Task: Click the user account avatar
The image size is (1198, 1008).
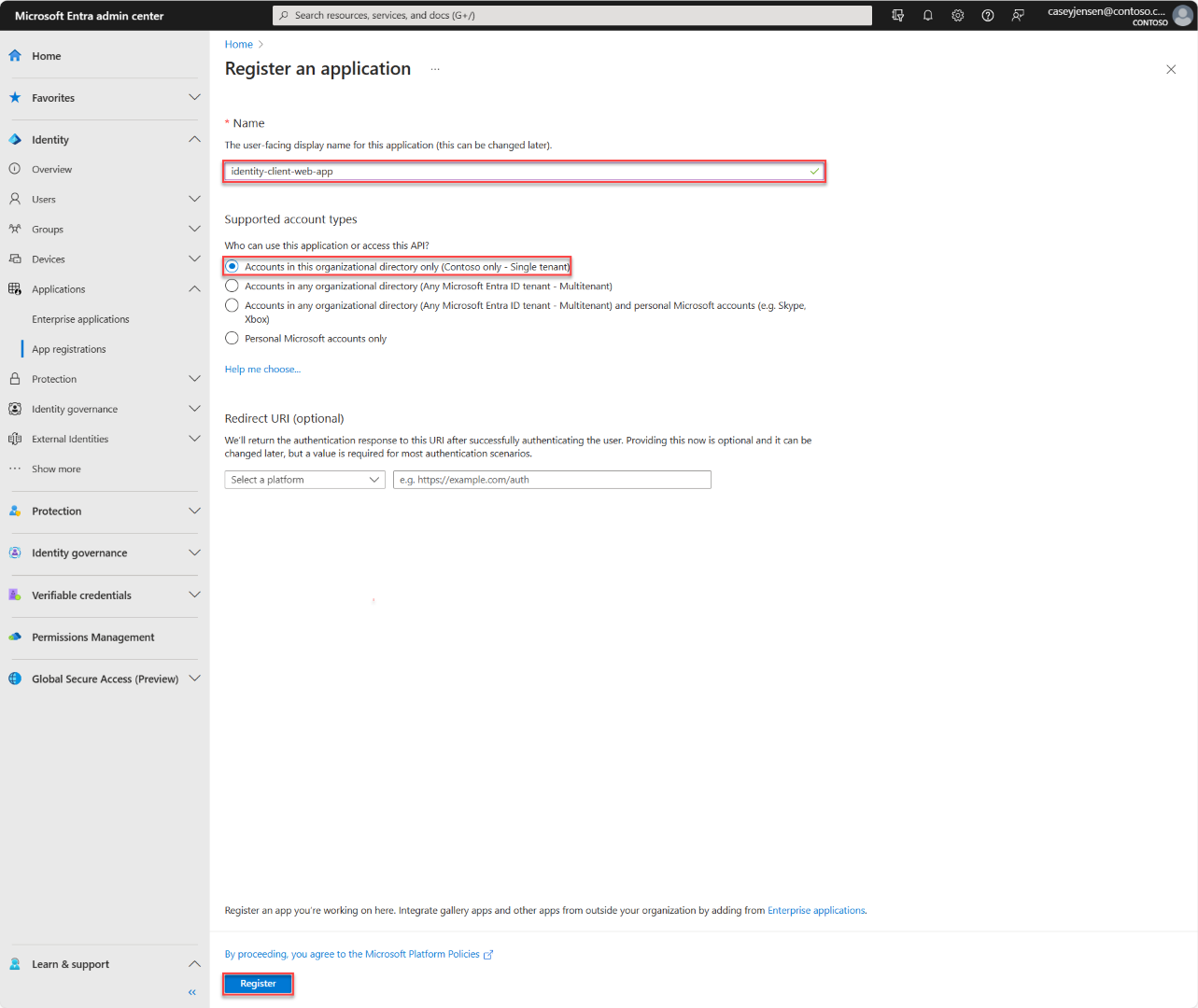Action: tap(1182, 16)
